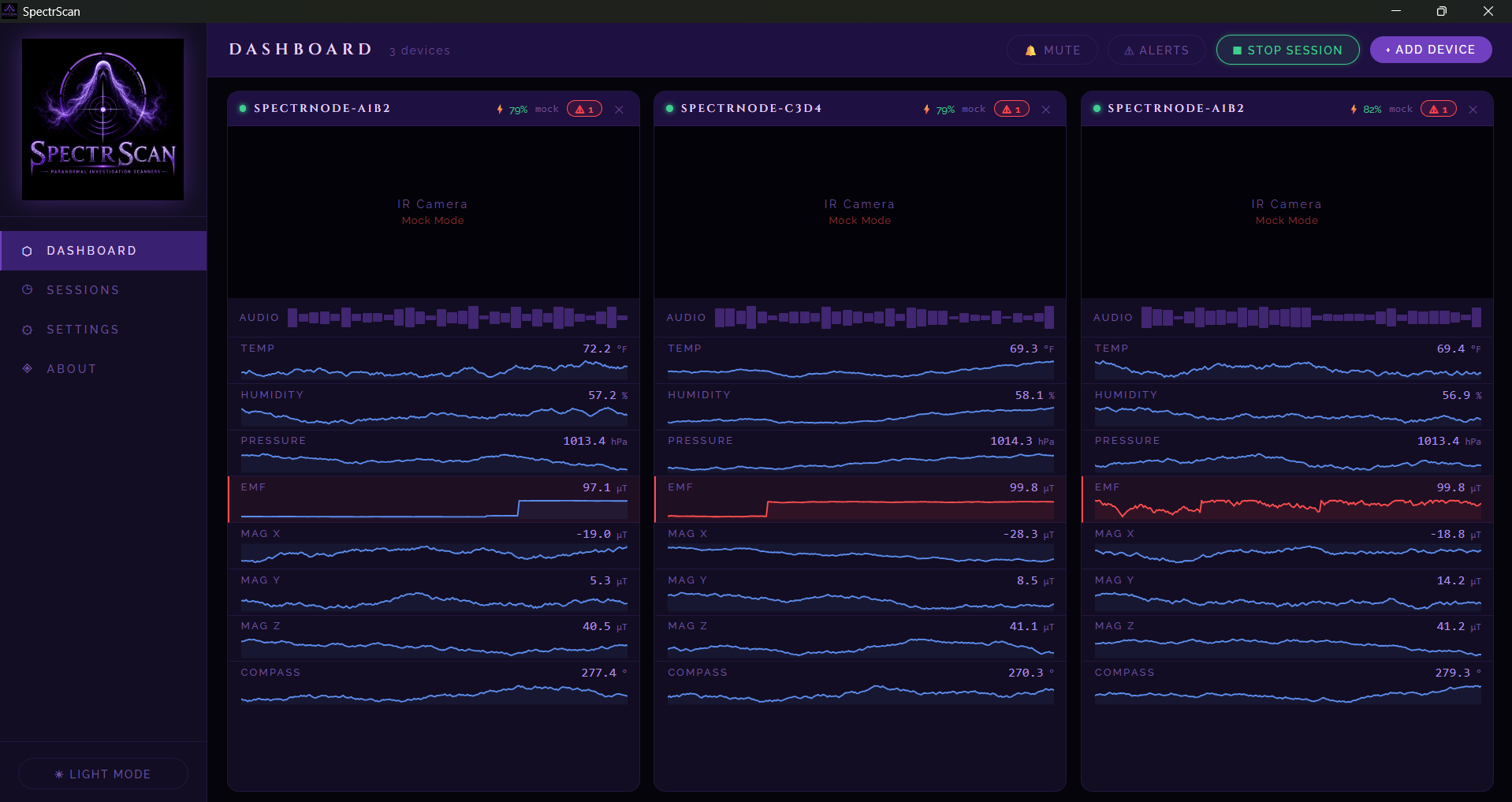Stop the current recording session
Screen dimensions: 1512x802
tap(1287, 50)
